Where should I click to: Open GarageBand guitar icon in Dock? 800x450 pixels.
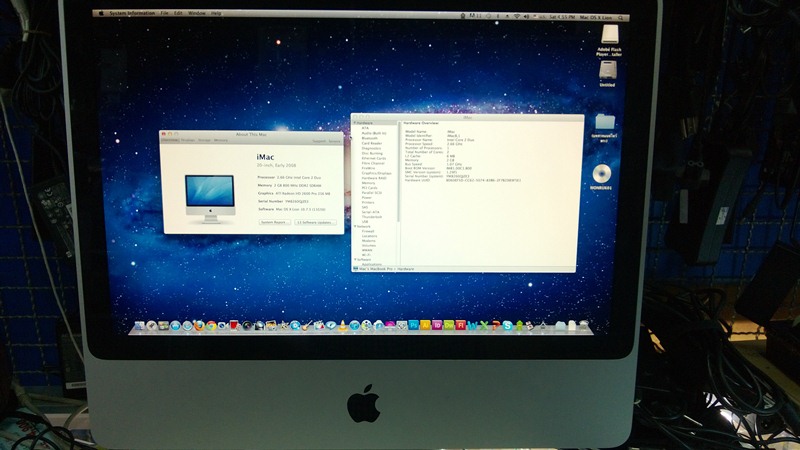click(x=306, y=326)
